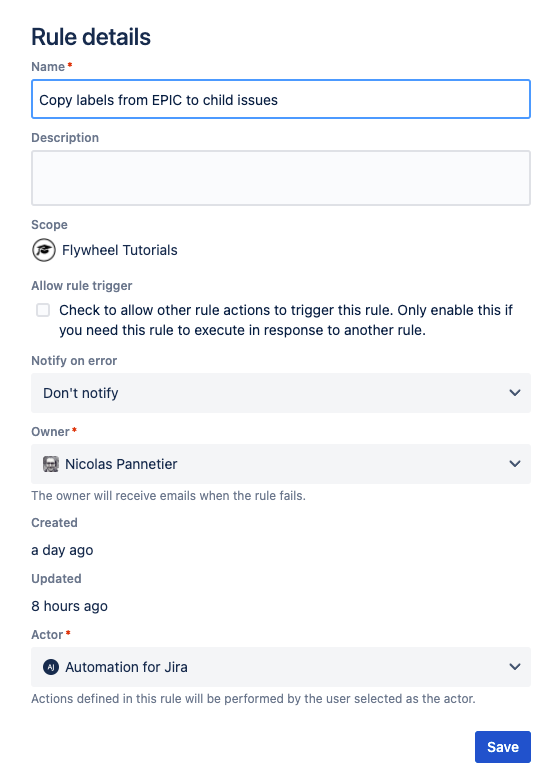Enable the Allow rule trigger checkbox
The image size is (554, 783).
coord(43,310)
